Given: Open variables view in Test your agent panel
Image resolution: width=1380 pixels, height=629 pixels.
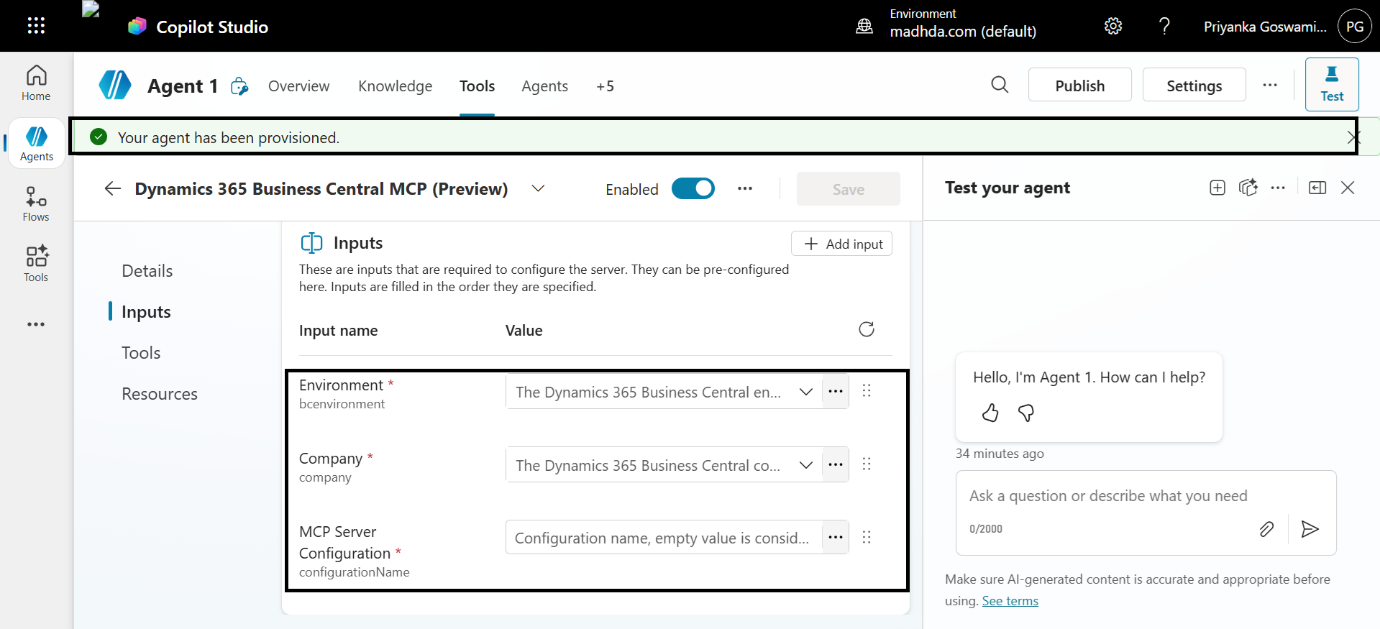Looking at the screenshot, I should pyautogui.click(x=1247, y=187).
